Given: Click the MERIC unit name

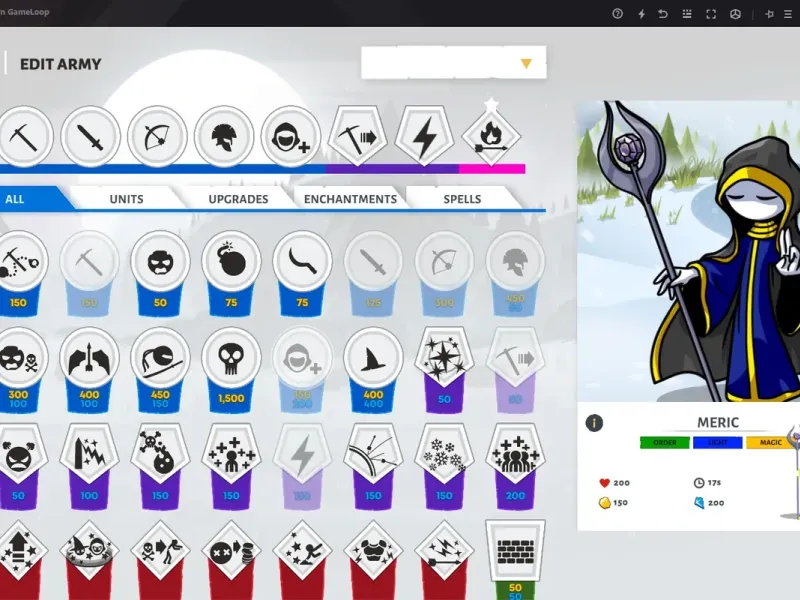Looking at the screenshot, I should pyautogui.click(x=718, y=422).
